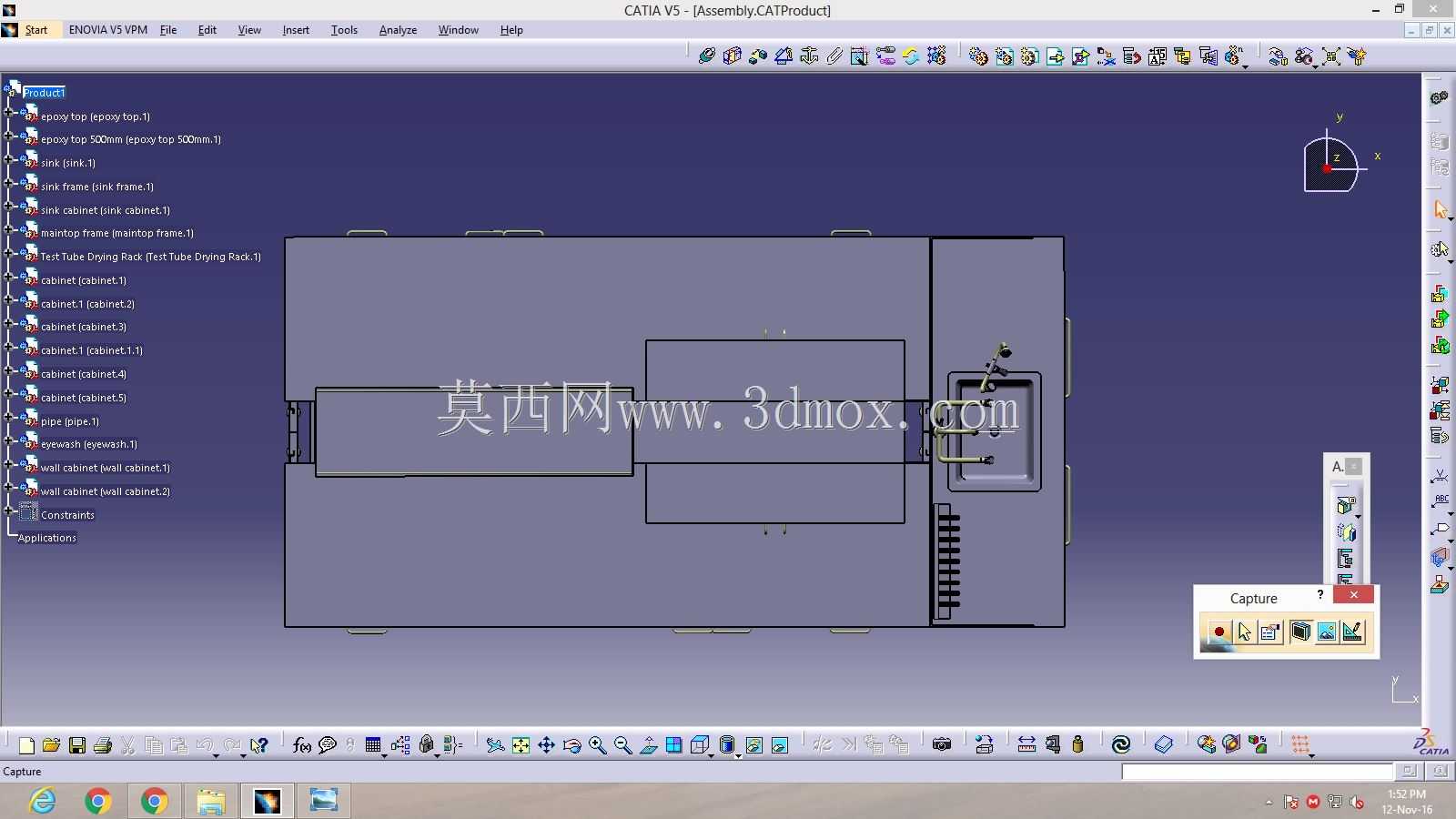This screenshot has width=1456, height=819.
Task: Open the Start menu
Action: click(36, 30)
